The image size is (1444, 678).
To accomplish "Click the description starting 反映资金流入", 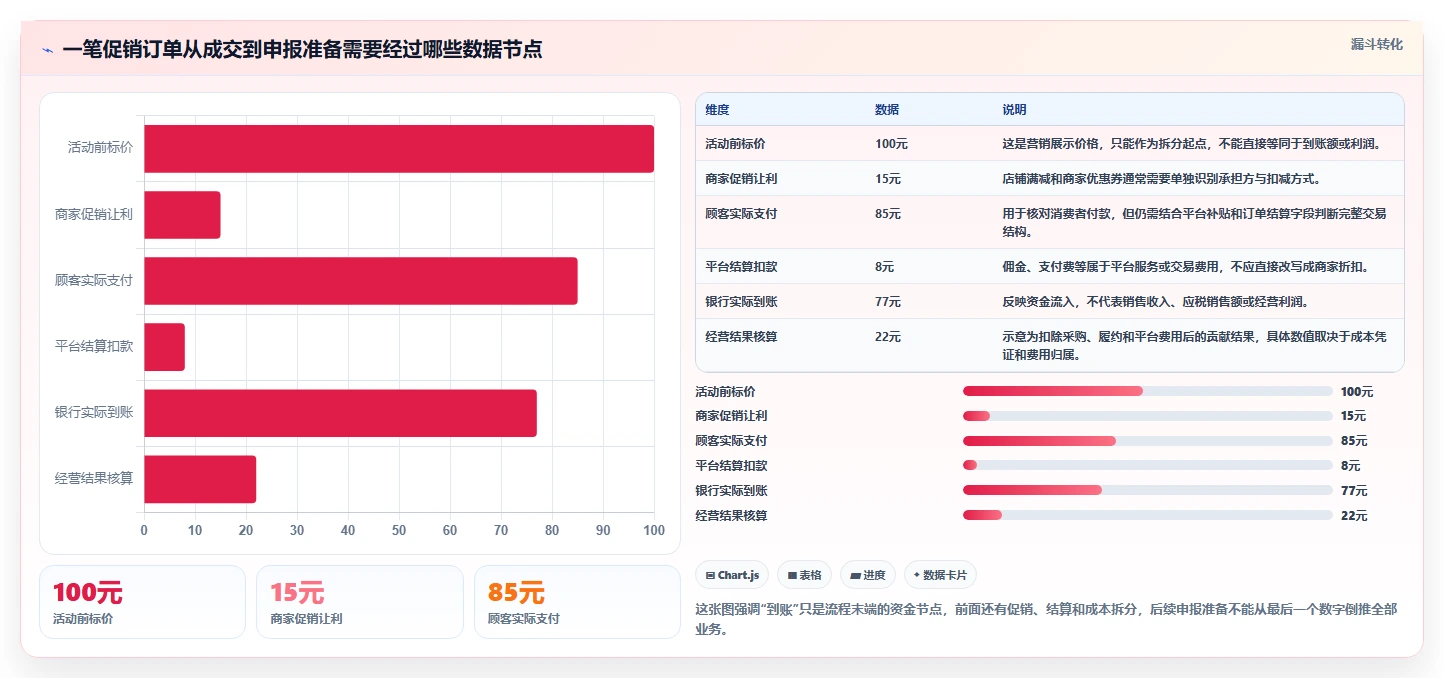I will tap(1156, 301).
